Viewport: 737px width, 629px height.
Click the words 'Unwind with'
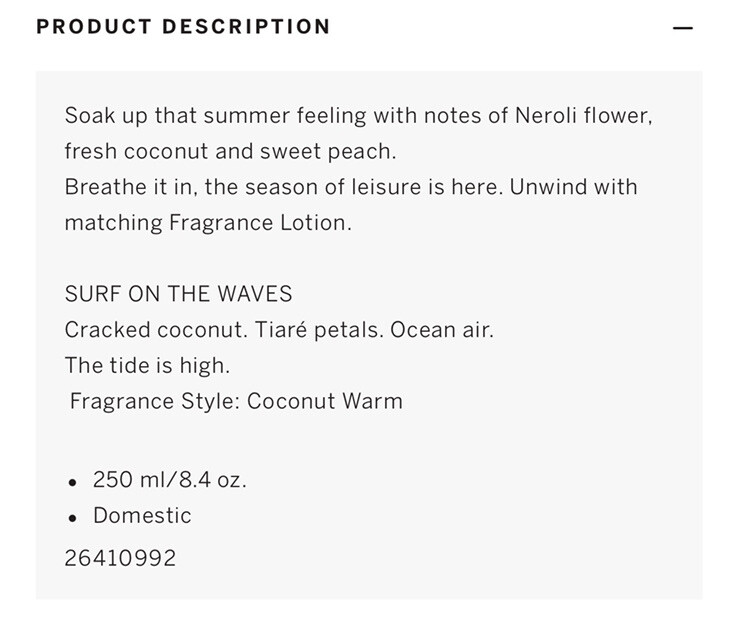(x=573, y=187)
